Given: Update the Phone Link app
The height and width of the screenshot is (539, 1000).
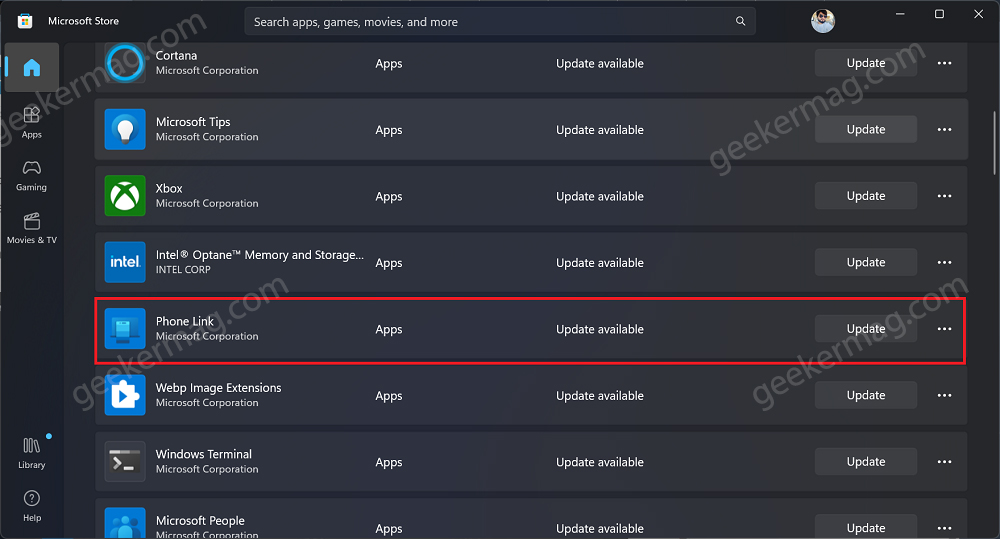Looking at the screenshot, I should point(866,329).
